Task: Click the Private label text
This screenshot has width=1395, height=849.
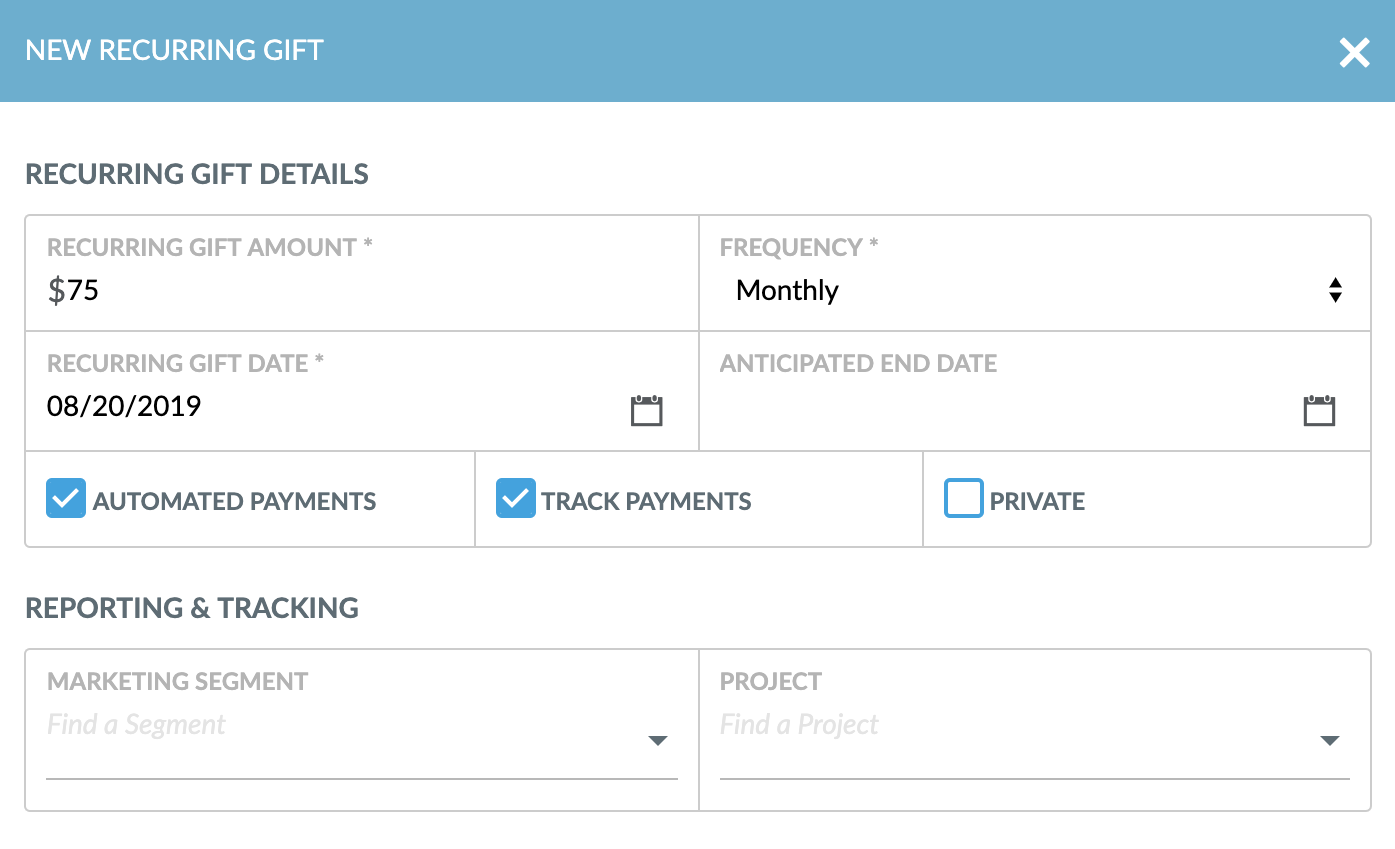Action: click(x=1037, y=501)
